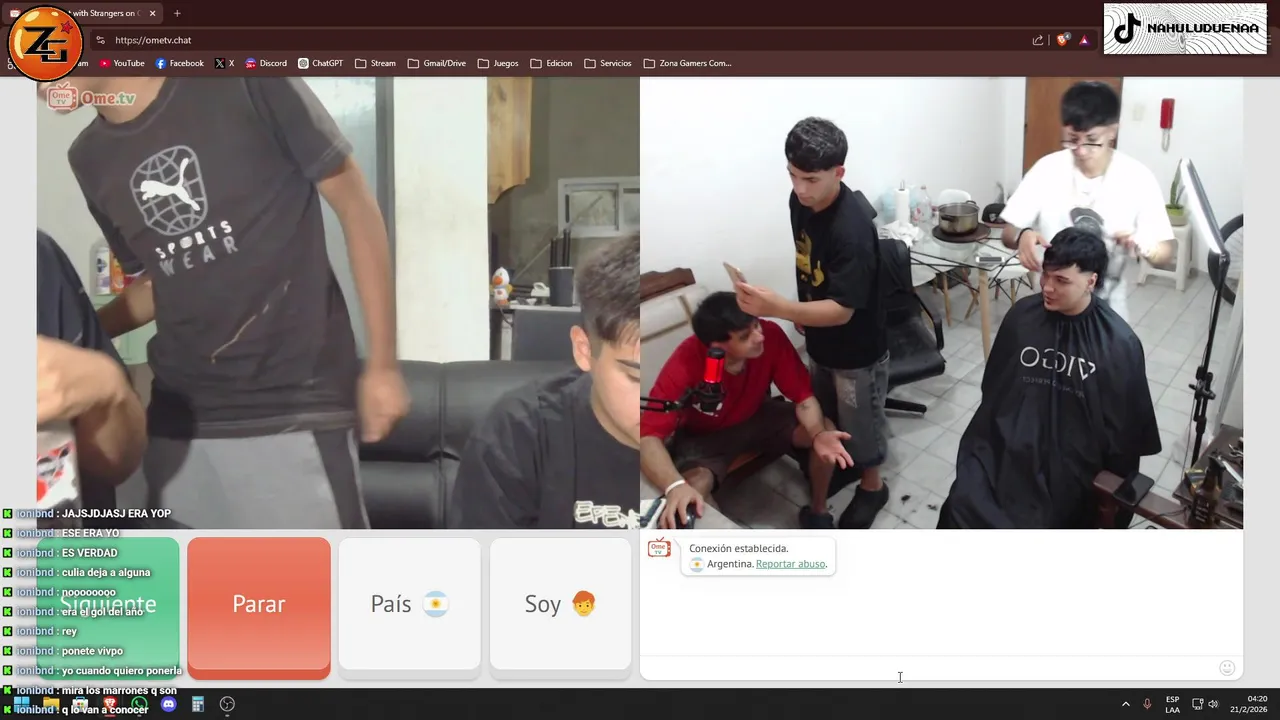Open File Explorer from the taskbar
This screenshot has height=720, width=1280.
50,704
